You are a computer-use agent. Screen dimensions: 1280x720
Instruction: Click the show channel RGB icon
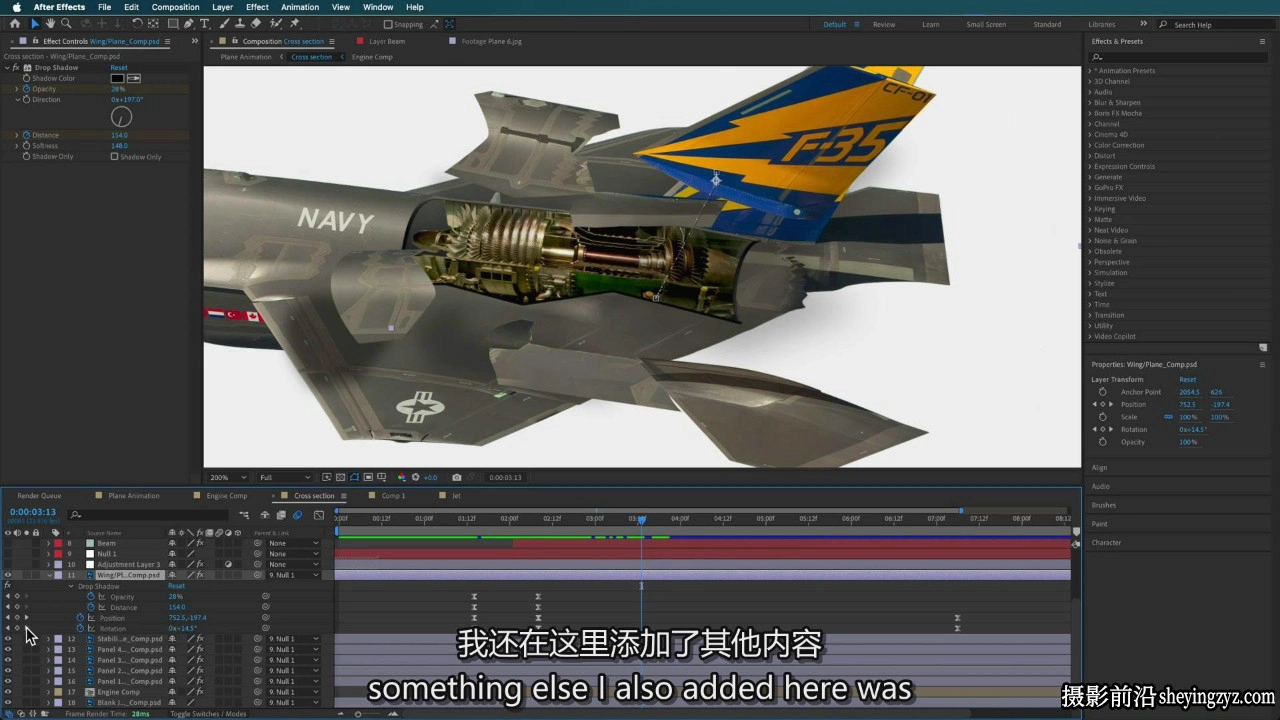tap(402, 477)
